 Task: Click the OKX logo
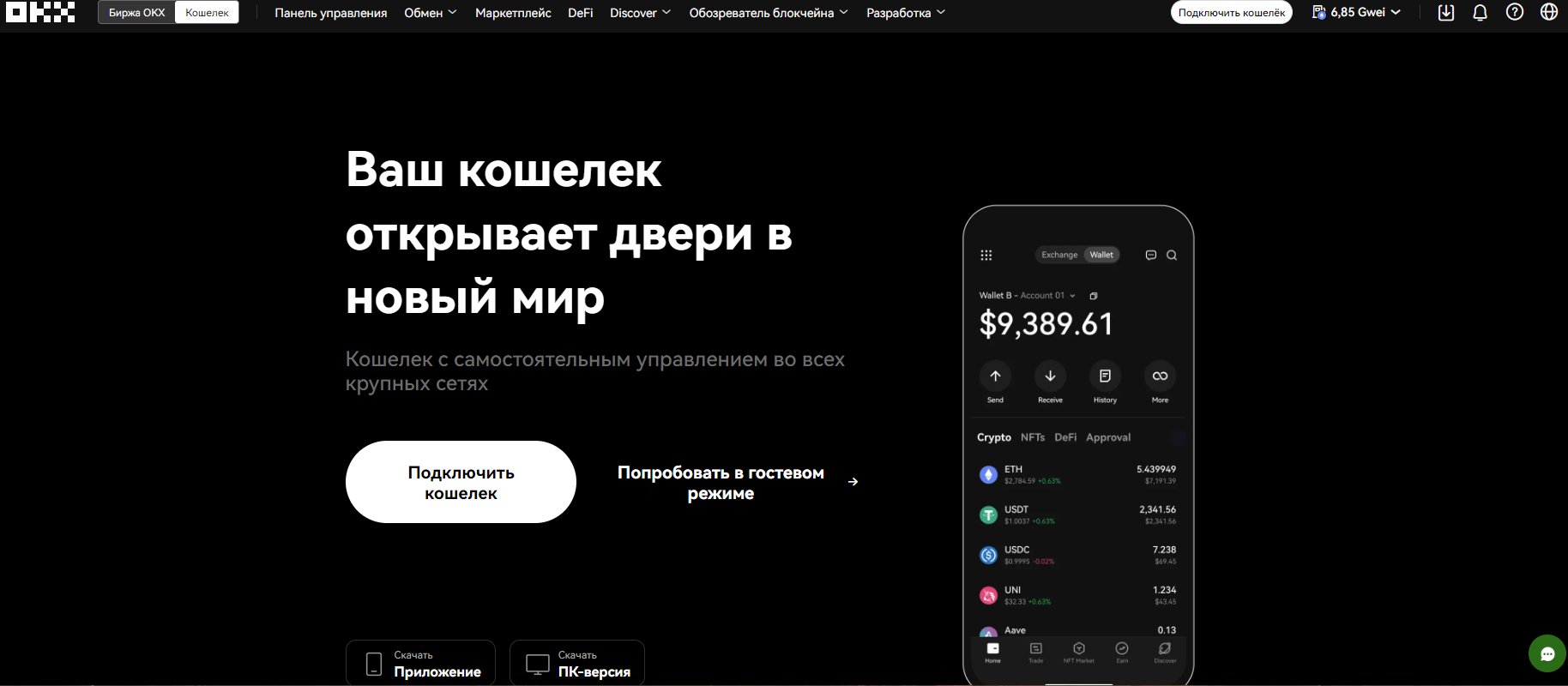[x=40, y=12]
